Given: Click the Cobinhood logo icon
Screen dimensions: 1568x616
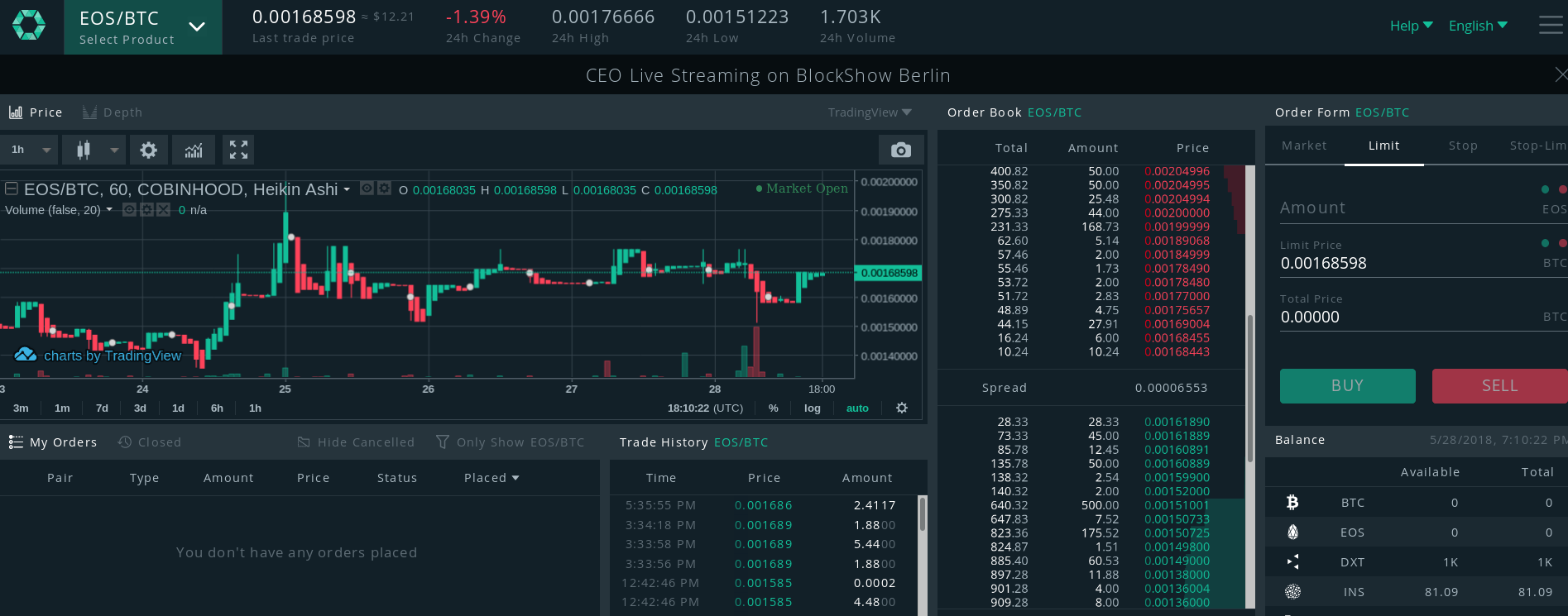Looking at the screenshot, I should [x=29, y=26].
